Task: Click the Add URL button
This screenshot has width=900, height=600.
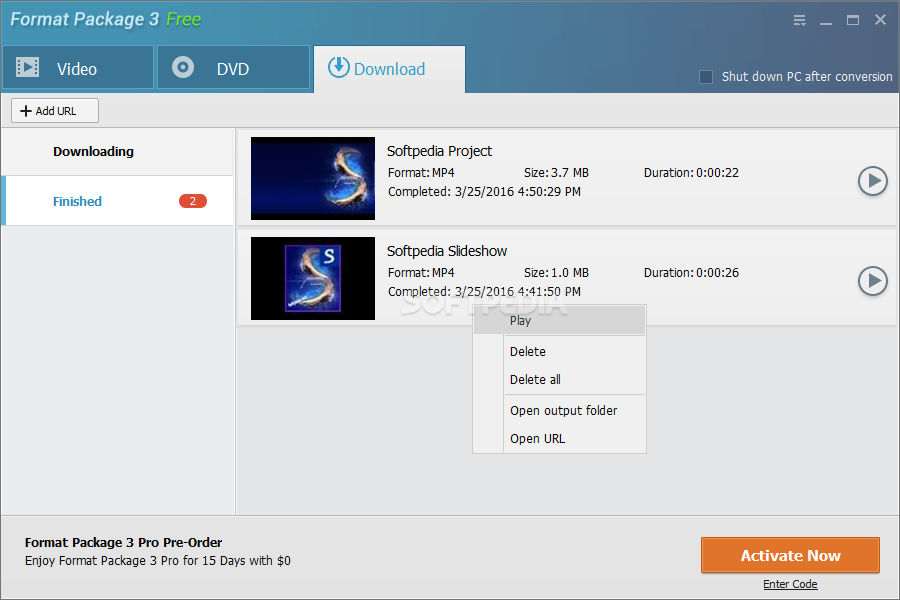Action: (55, 111)
